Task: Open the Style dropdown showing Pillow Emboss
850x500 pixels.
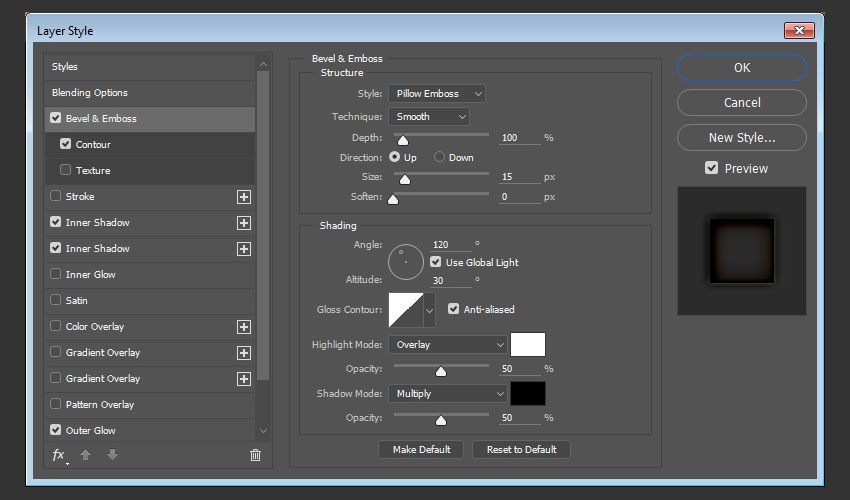Action: 436,94
